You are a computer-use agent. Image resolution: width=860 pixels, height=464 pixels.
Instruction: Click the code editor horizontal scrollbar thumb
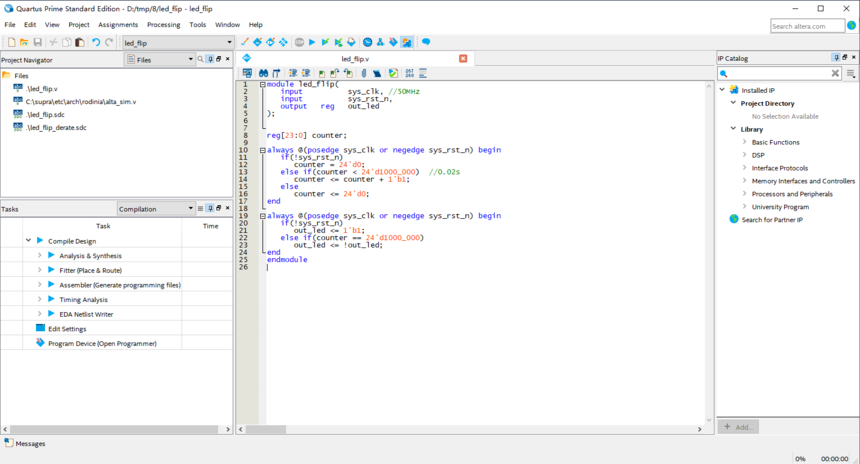(265, 429)
